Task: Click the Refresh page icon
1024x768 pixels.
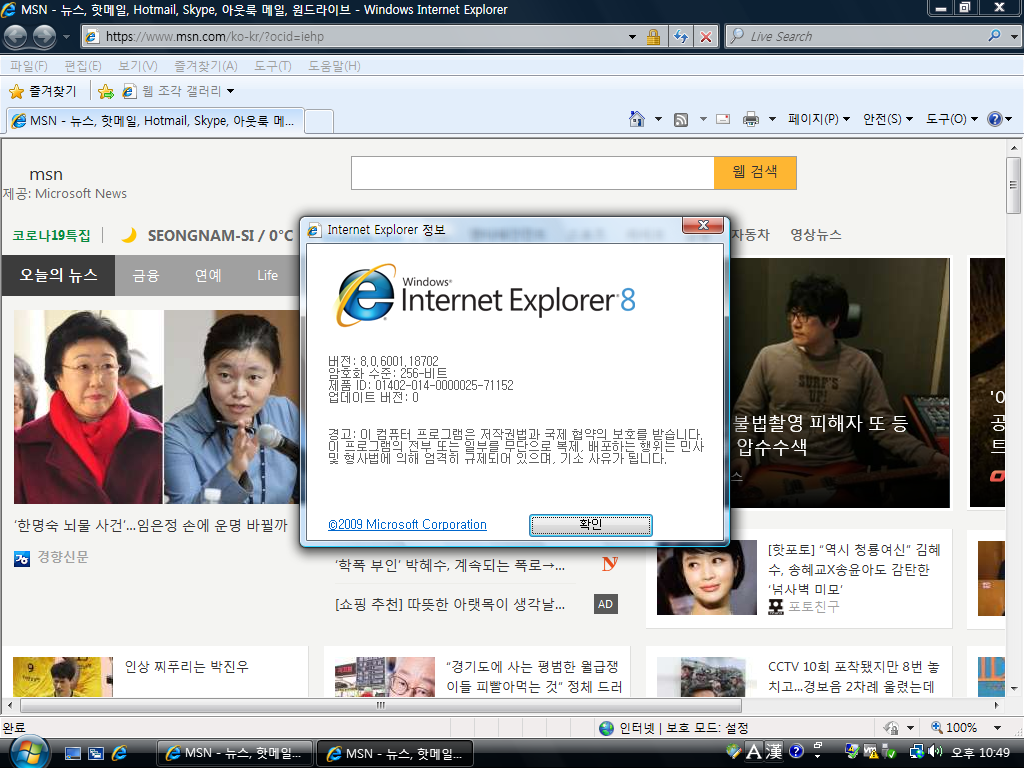Action: (x=680, y=37)
